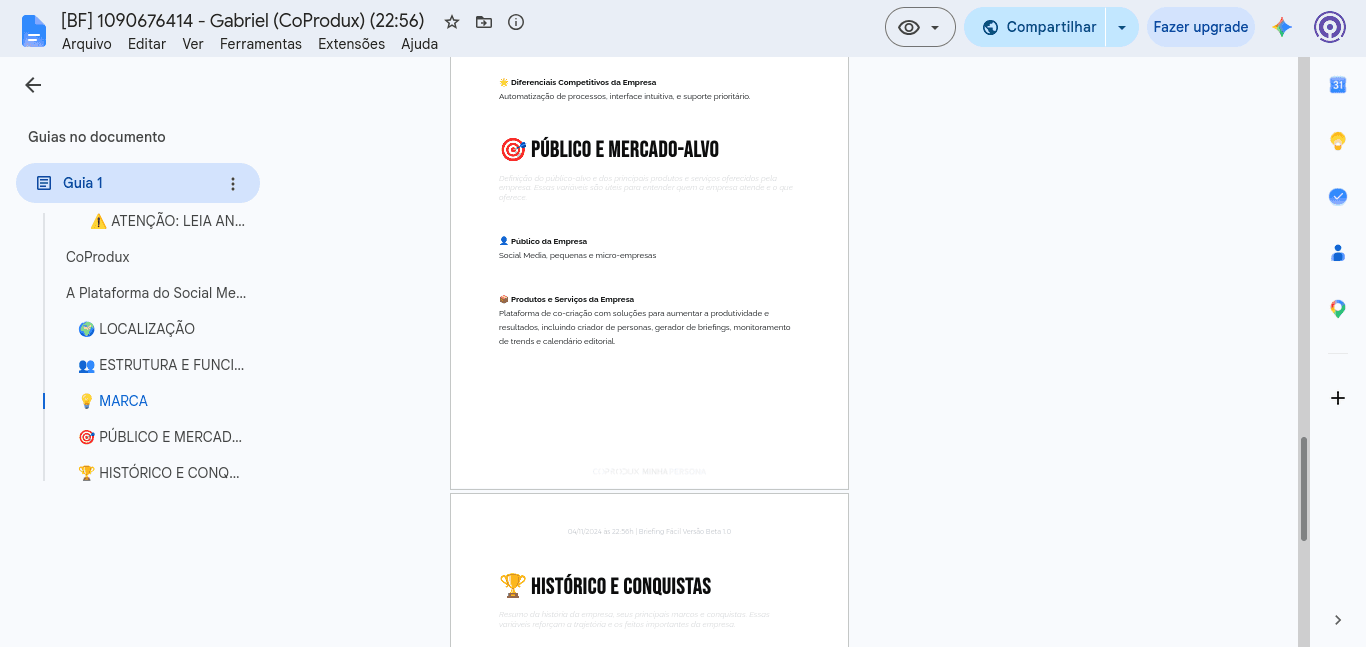Click the vertical scrollbar thumb
This screenshot has width=1366, height=647.
pos(1304,489)
